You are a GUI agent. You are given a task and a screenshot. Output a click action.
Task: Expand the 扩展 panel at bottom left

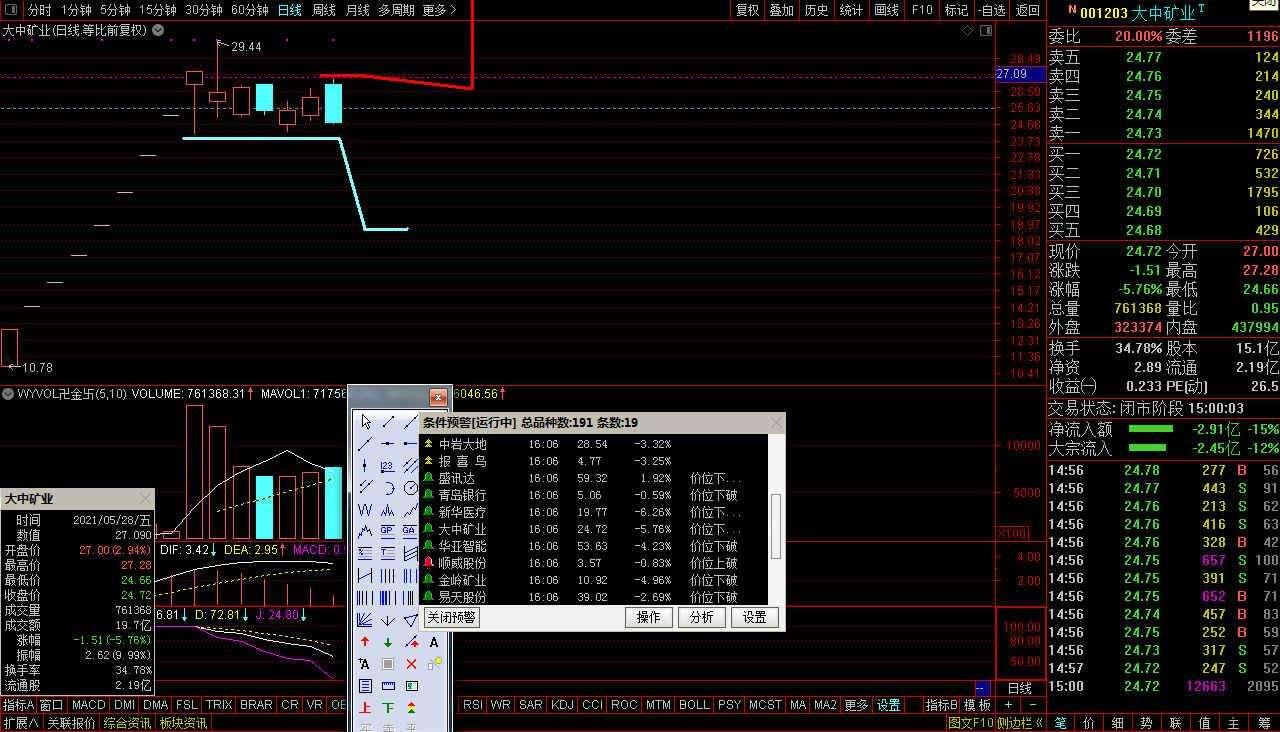20,723
